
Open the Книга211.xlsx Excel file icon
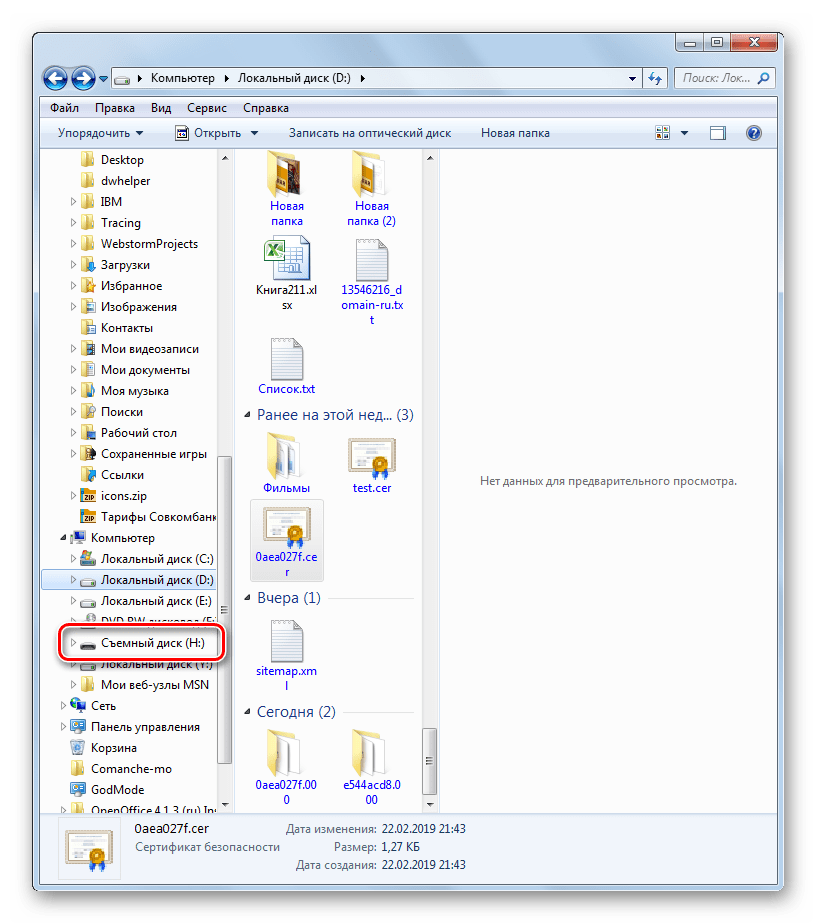pos(286,260)
